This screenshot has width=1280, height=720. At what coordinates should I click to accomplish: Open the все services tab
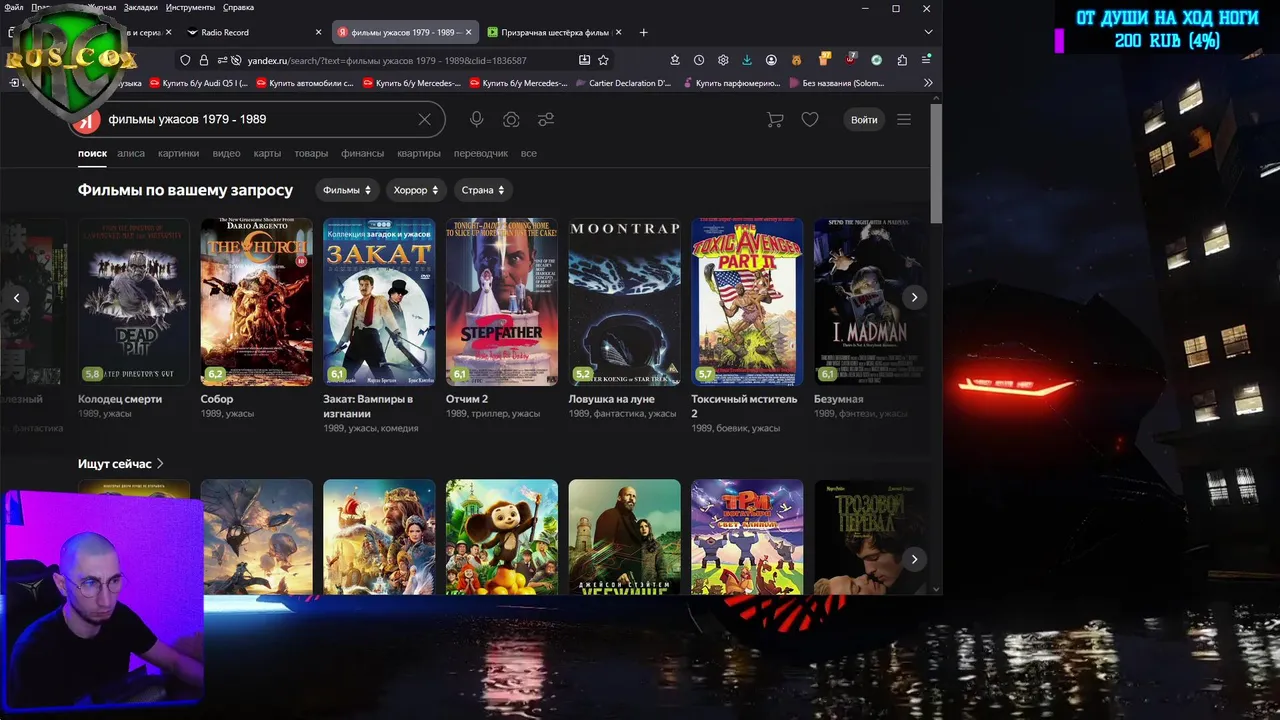pyautogui.click(x=528, y=153)
